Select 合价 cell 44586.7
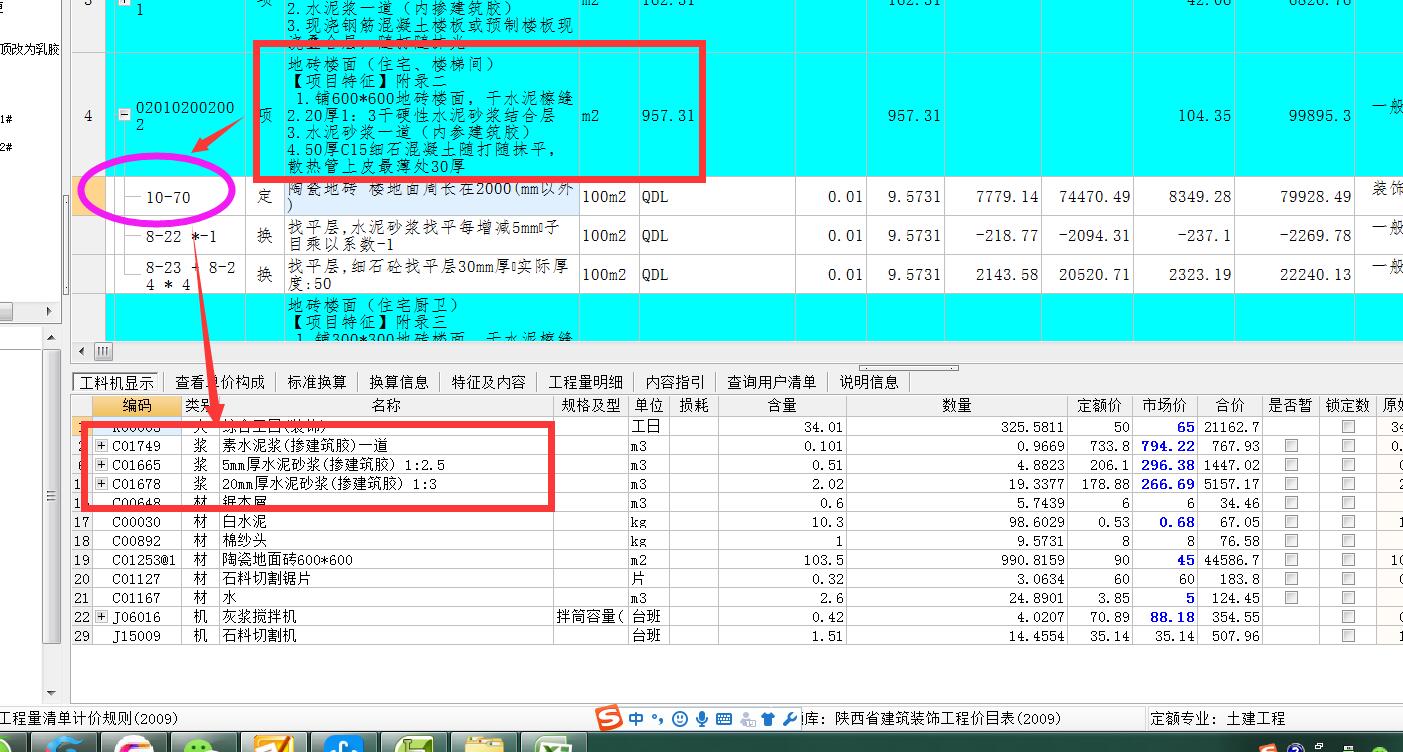1403x752 pixels. coord(1230,559)
